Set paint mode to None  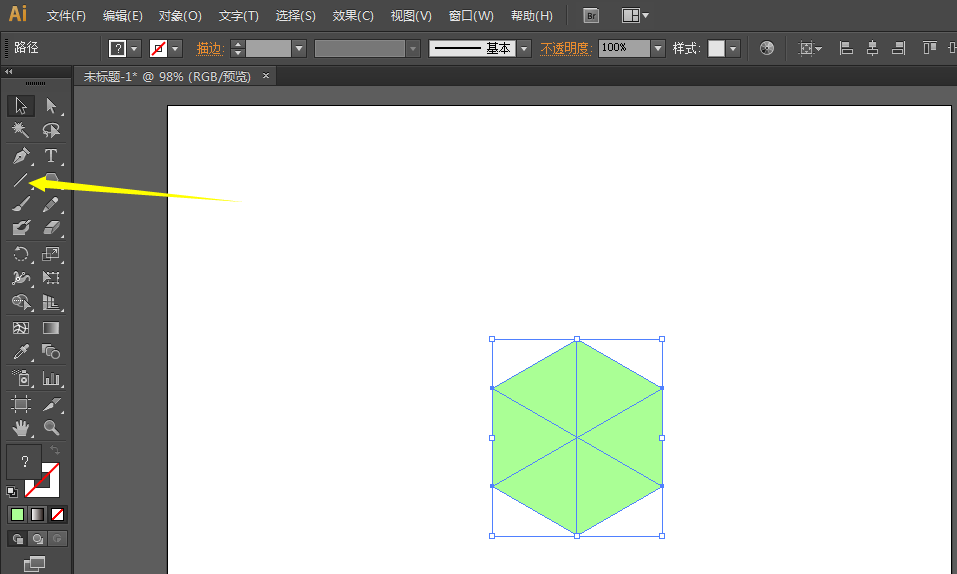click(57, 514)
